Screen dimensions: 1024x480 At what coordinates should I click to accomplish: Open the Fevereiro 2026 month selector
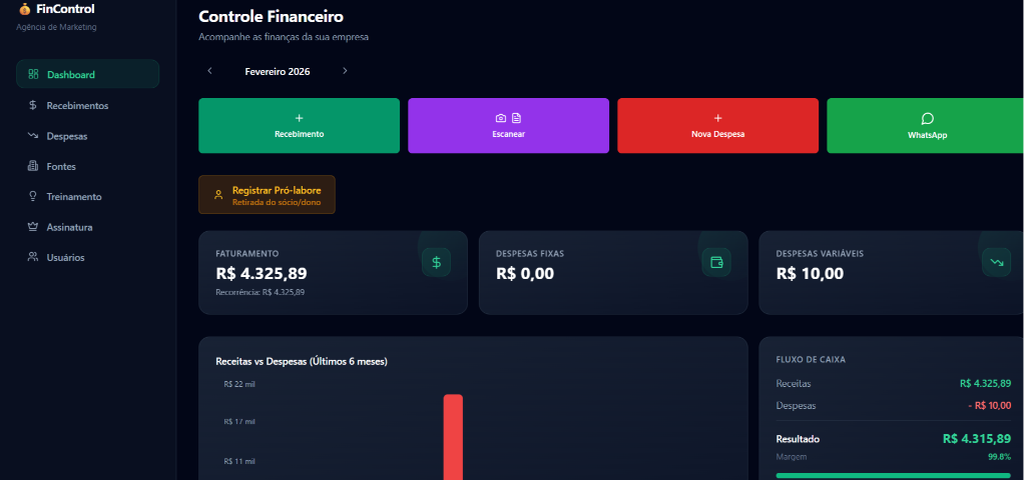(277, 72)
